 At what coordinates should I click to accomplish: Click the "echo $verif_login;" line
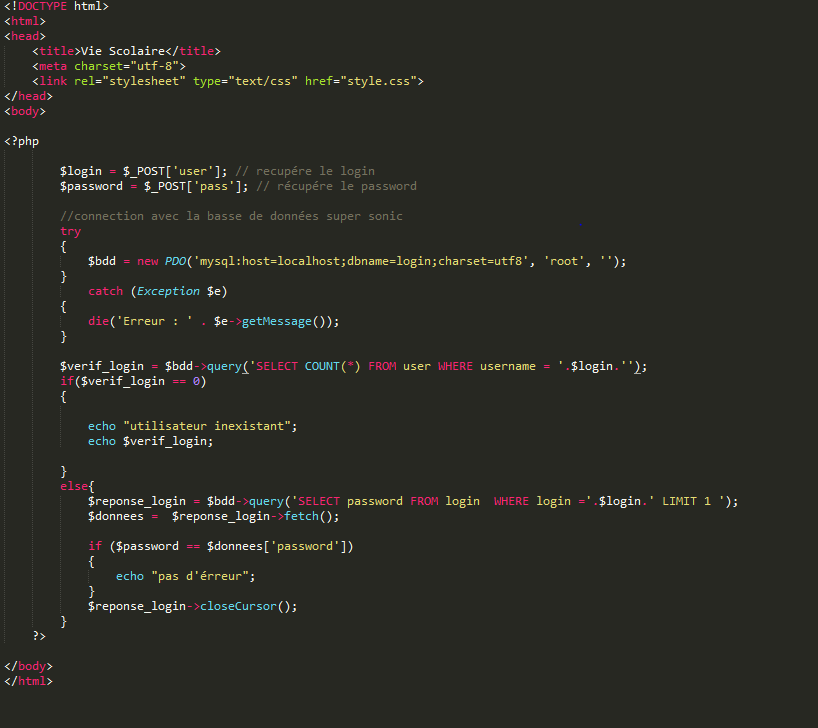pyautogui.click(x=150, y=441)
